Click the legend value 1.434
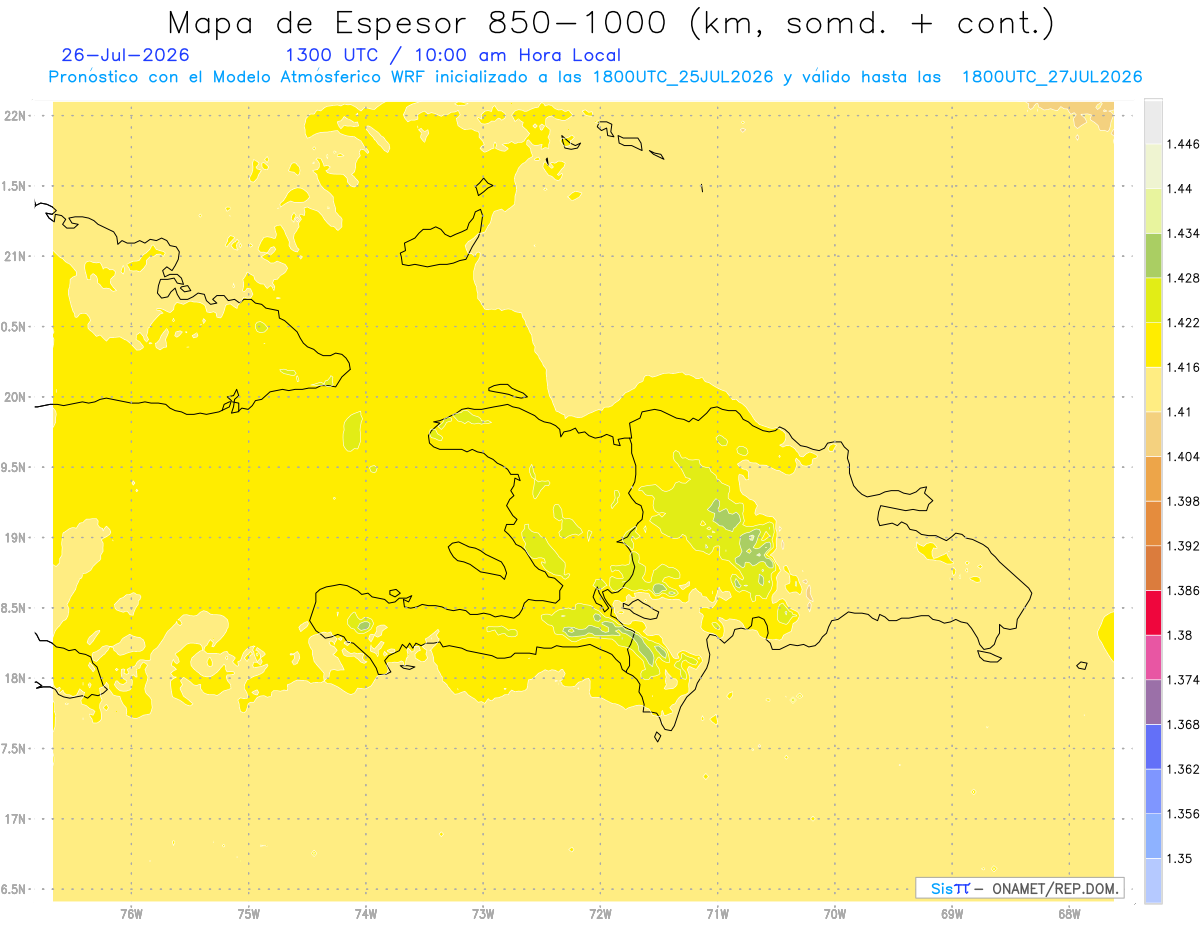This screenshot has width=1200, height=927. (1183, 233)
